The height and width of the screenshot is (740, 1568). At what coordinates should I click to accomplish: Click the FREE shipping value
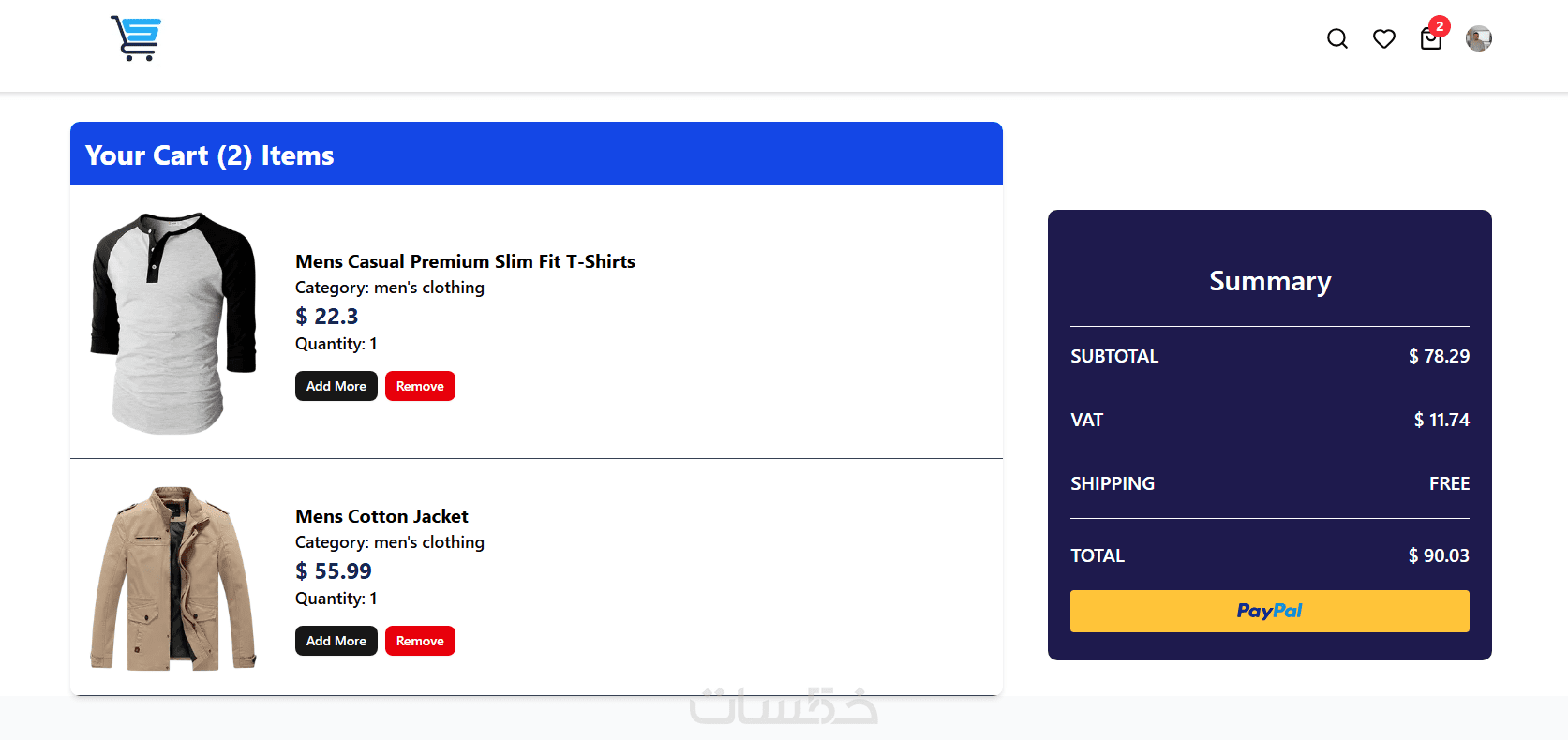tap(1449, 483)
